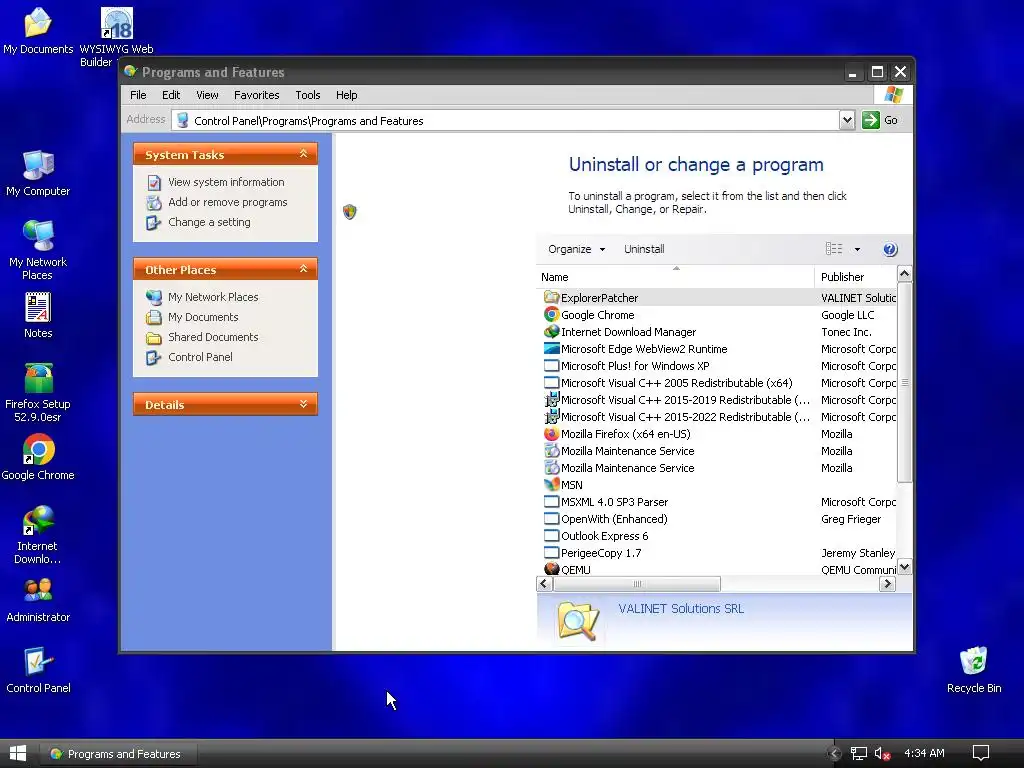Click the horizontal scrollbar thumb
Image resolution: width=1024 pixels, height=768 pixels.
coord(637,584)
